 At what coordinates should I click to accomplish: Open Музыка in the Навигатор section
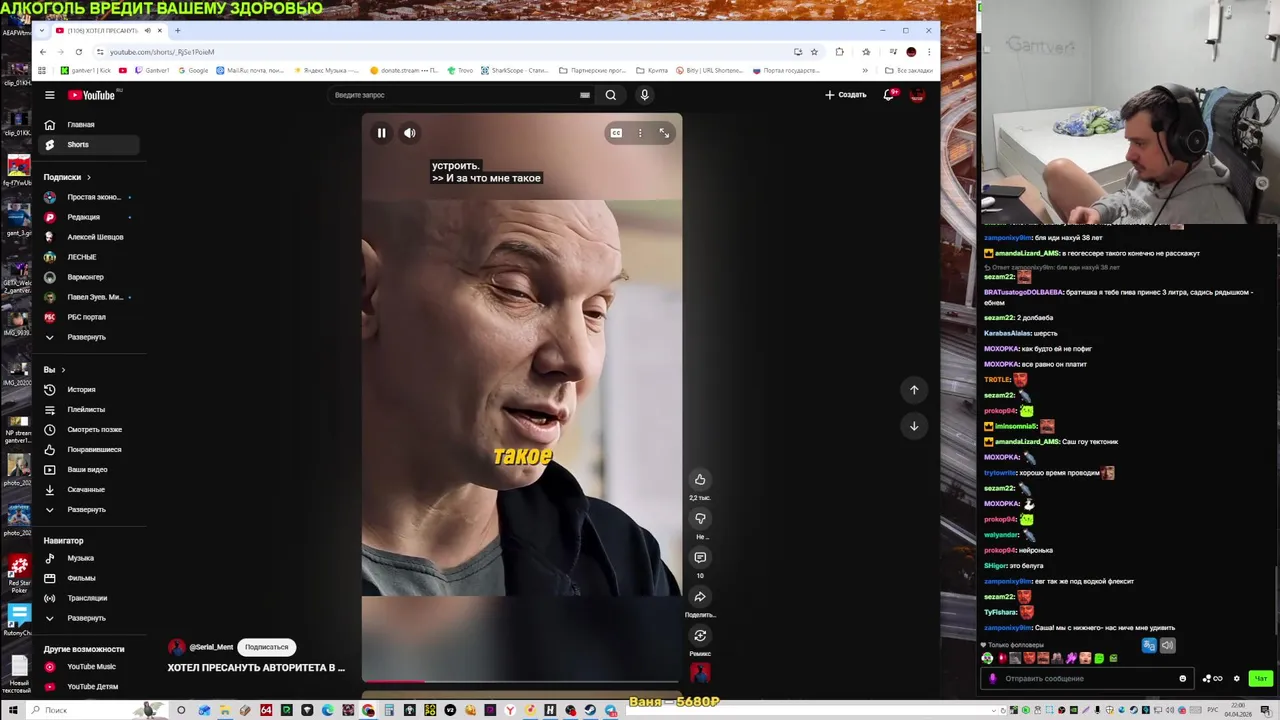[90, 558]
